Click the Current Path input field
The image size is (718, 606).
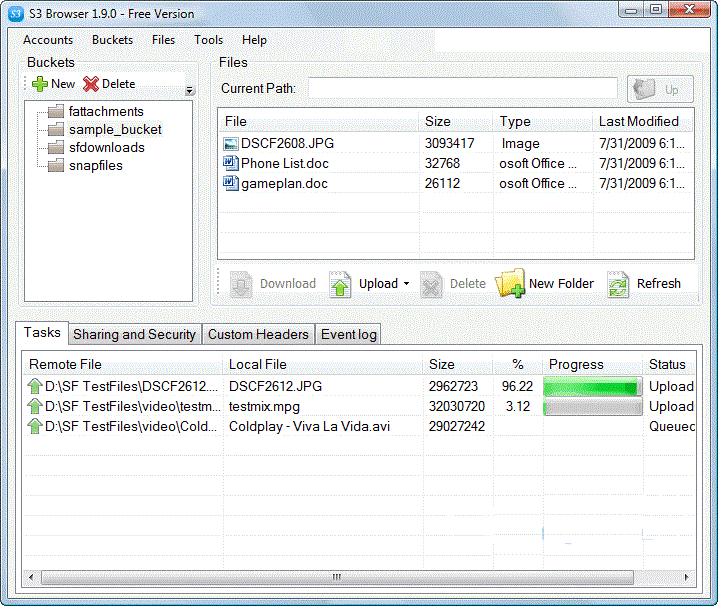click(x=462, y=89)
